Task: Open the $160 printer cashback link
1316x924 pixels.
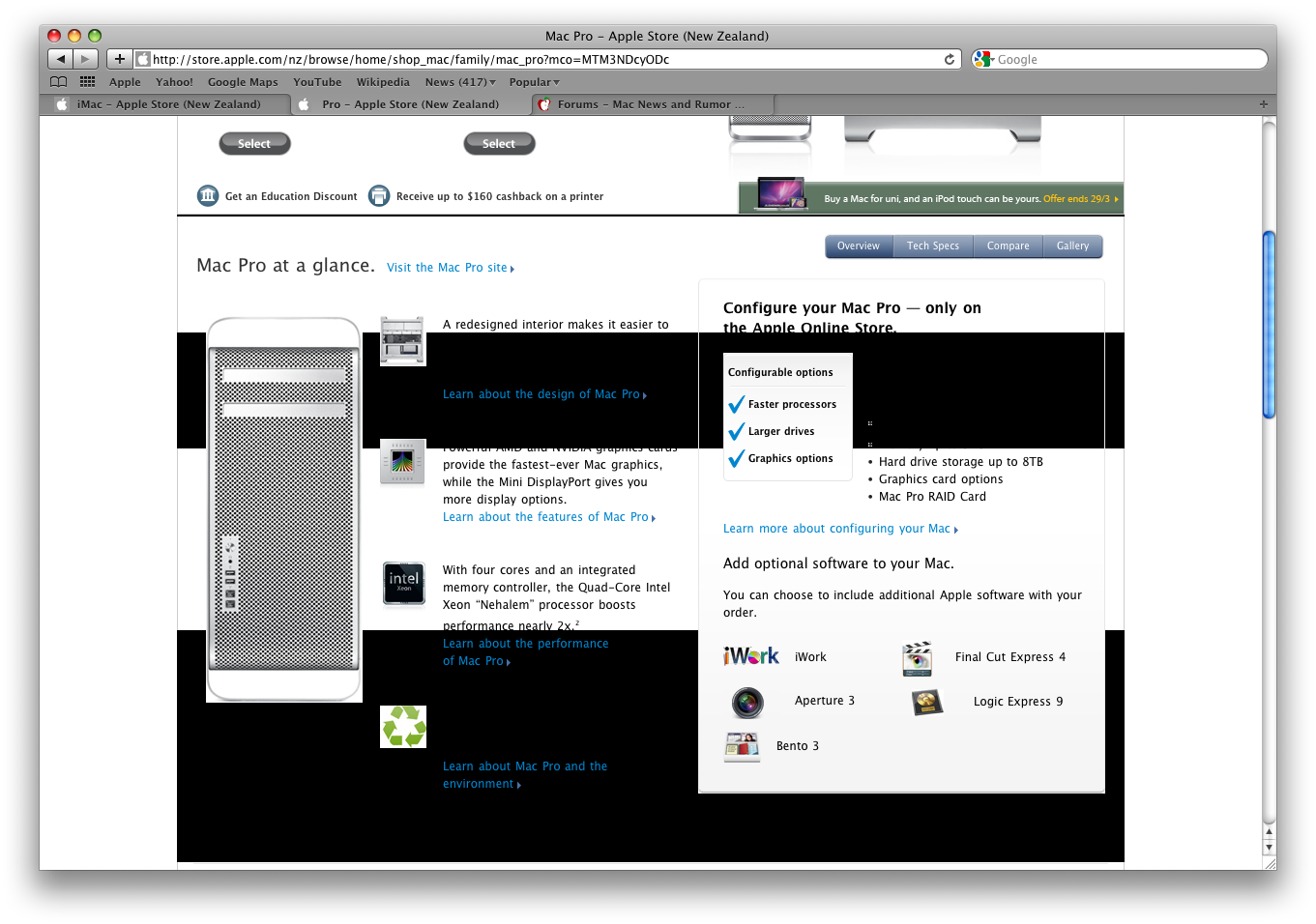Action: point(500,196)
